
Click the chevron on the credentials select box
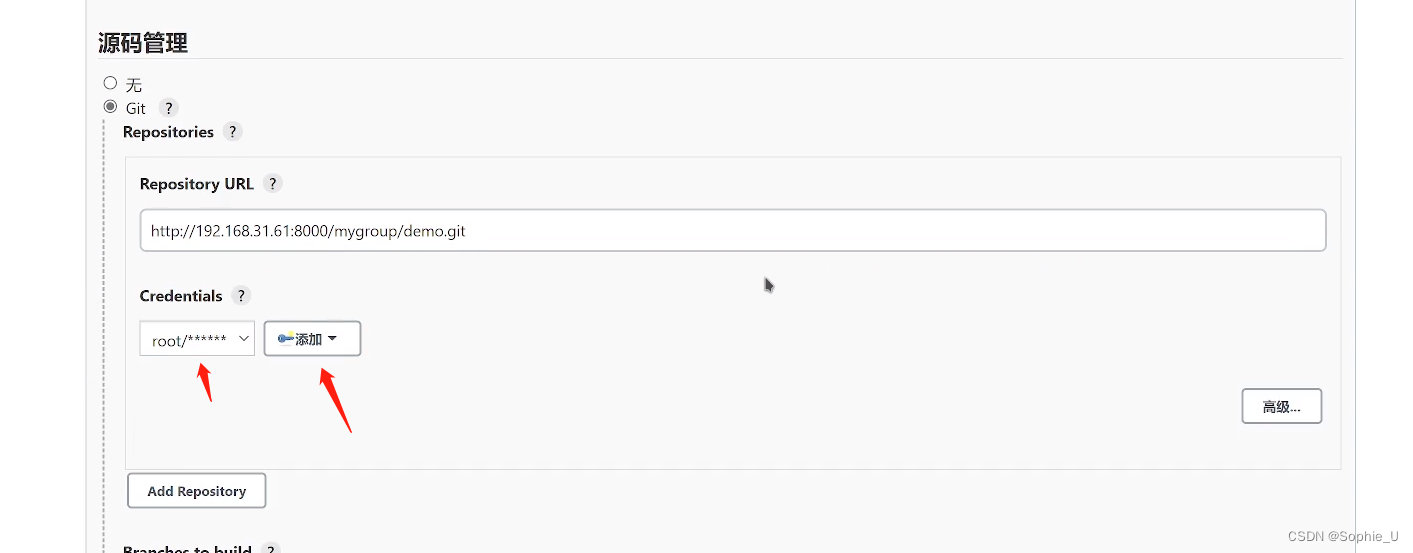tap(243, 340)
